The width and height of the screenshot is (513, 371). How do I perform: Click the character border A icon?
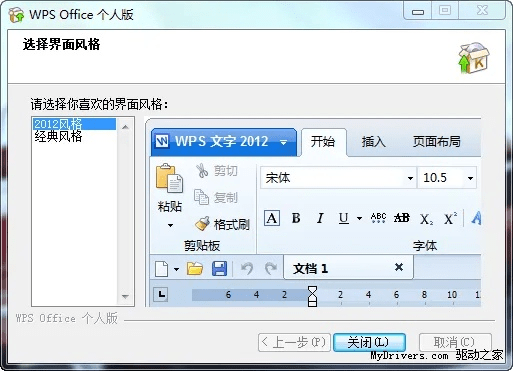point(272,218)
